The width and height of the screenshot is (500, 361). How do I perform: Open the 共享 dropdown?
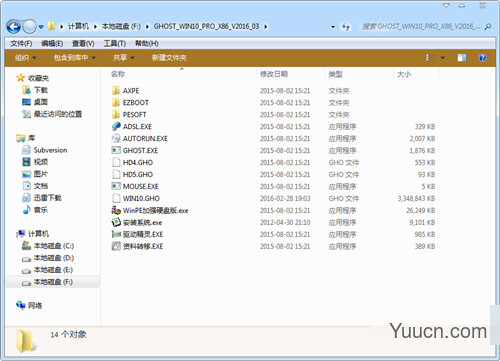(x=123, y=58)
